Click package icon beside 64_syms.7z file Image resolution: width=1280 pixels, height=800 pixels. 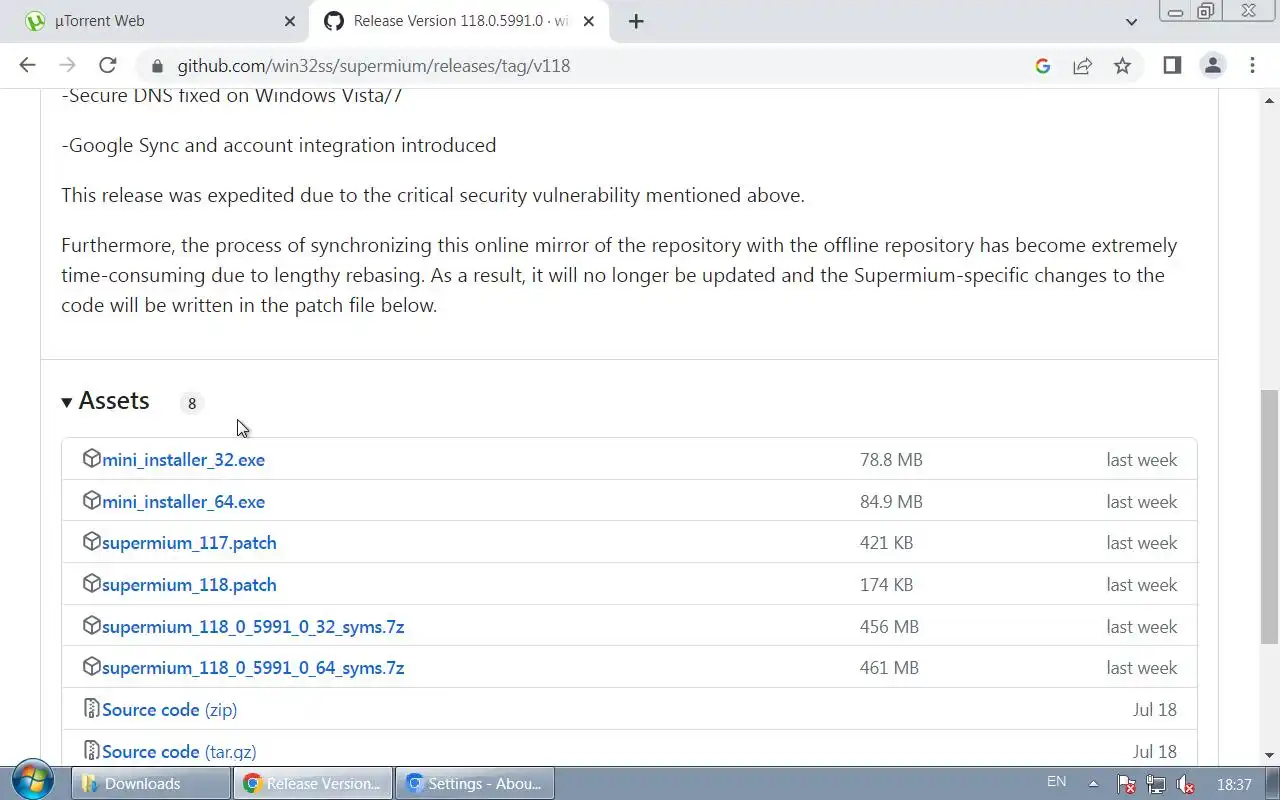[91, 666]
